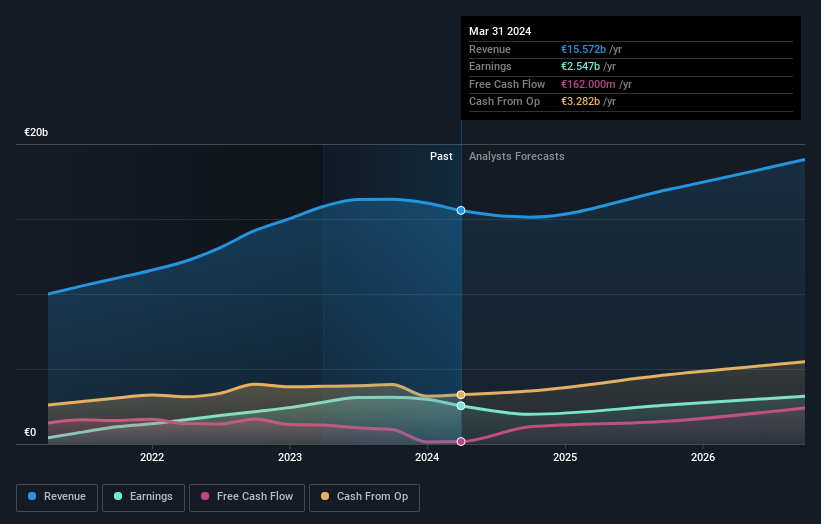Screen dimensions: 821x524
Task: Click the blue Revenue data point marker
Action: tap(461, 210)
